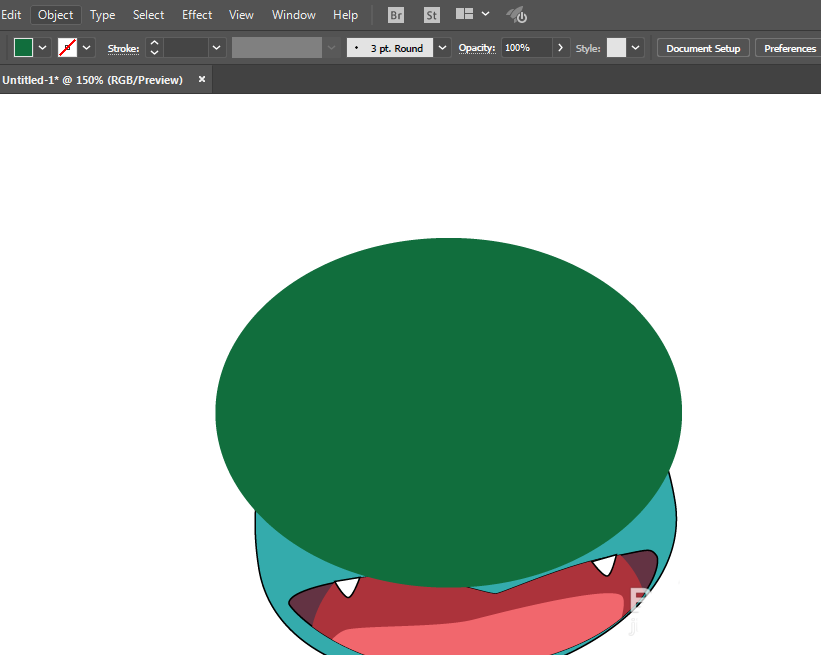
Task: Expand the Opacity slider arrow
Action: click(561, 48)
